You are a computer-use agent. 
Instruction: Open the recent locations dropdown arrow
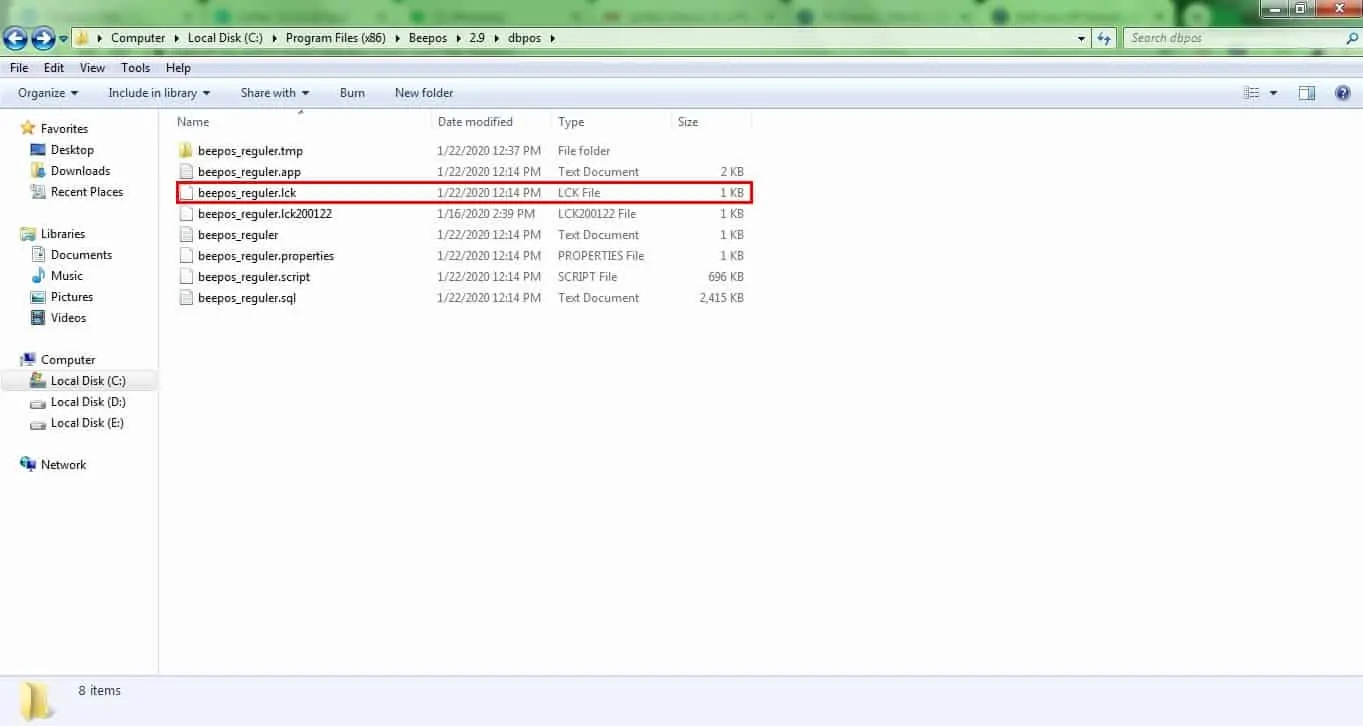[64, 39]
